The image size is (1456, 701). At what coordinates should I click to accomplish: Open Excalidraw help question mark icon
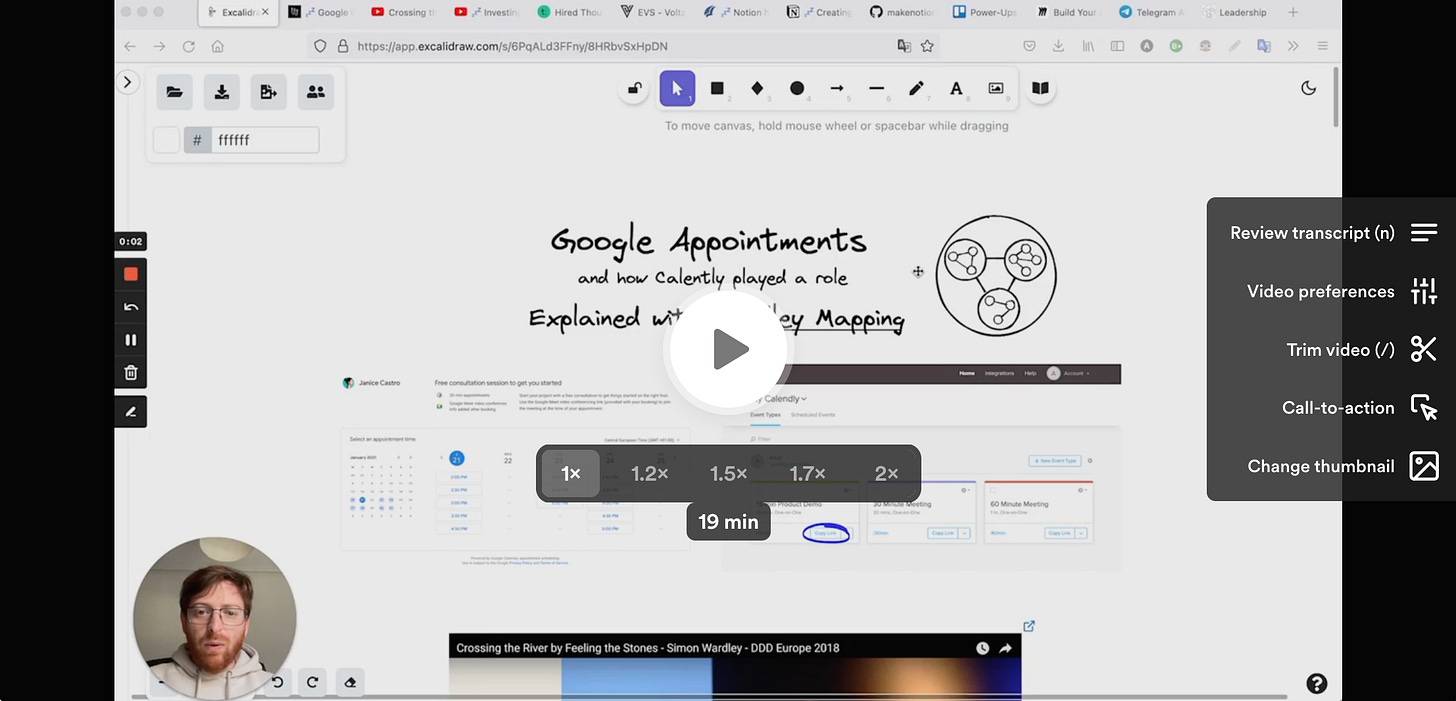point(1317,684)
